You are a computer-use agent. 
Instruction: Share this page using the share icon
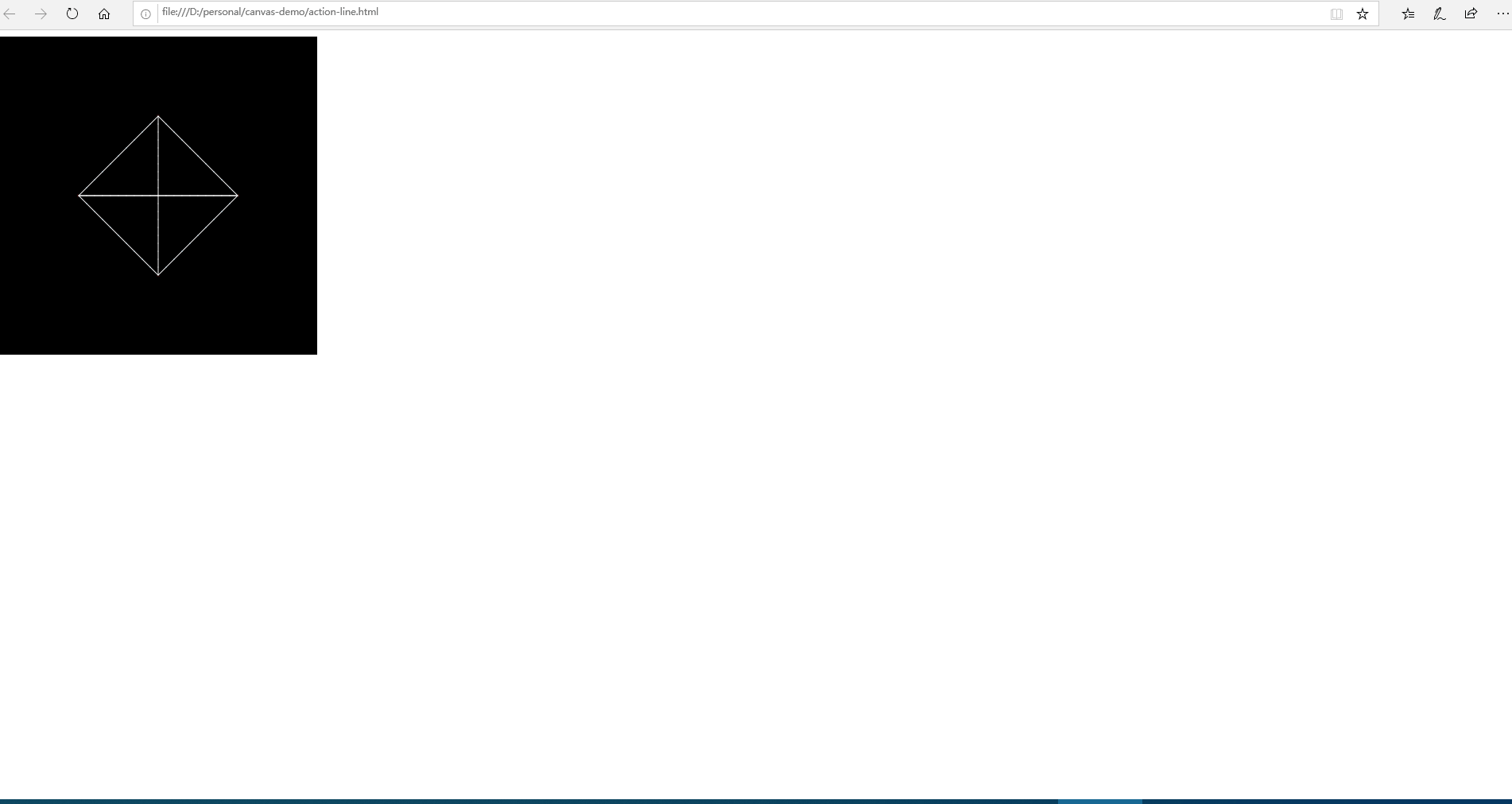coord(1471,14)
